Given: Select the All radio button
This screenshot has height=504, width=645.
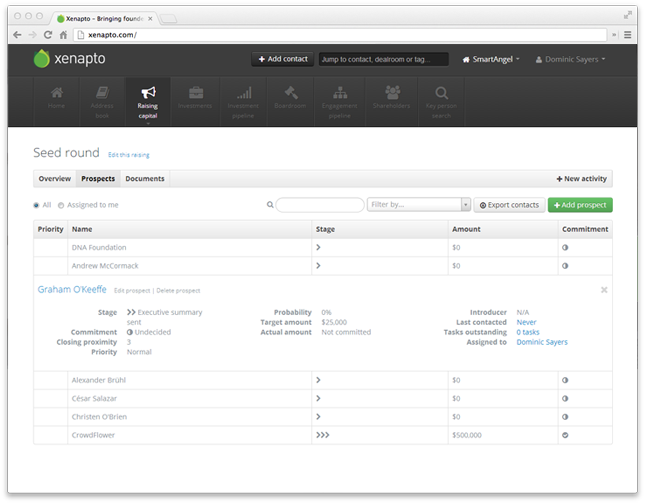Looking at the screenshot, I should [36, 205].
